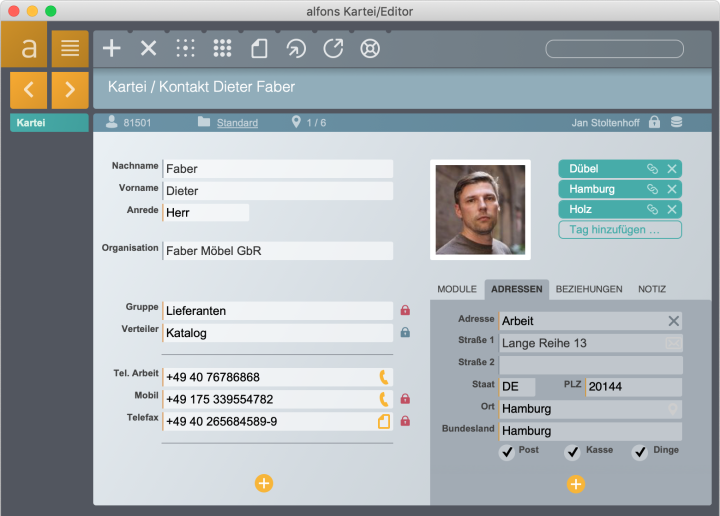Go to previous record with left chevron
The width and height of the screenshot is (720, 516).
pyautogui.click(x=28, y=90)
